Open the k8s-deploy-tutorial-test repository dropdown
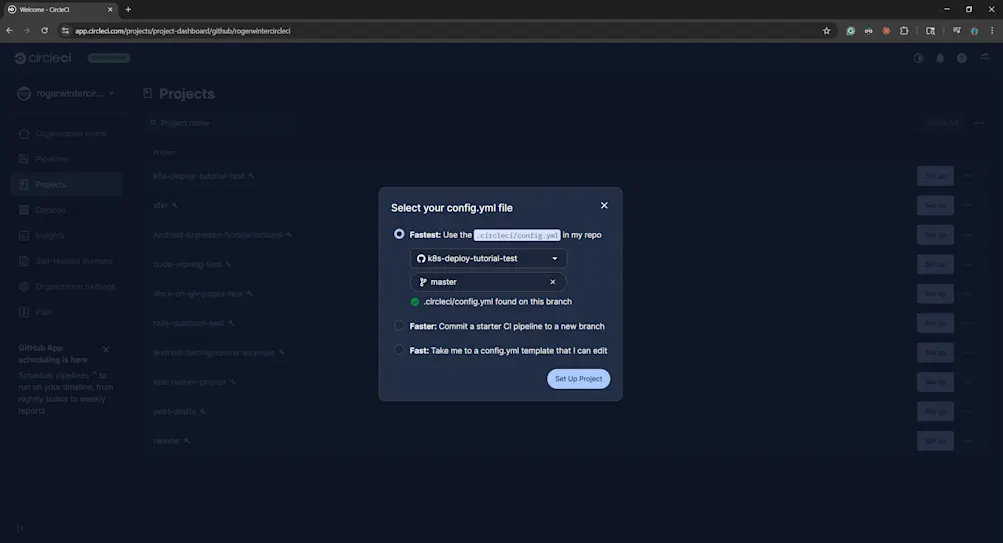 click(x=488, y=258)
